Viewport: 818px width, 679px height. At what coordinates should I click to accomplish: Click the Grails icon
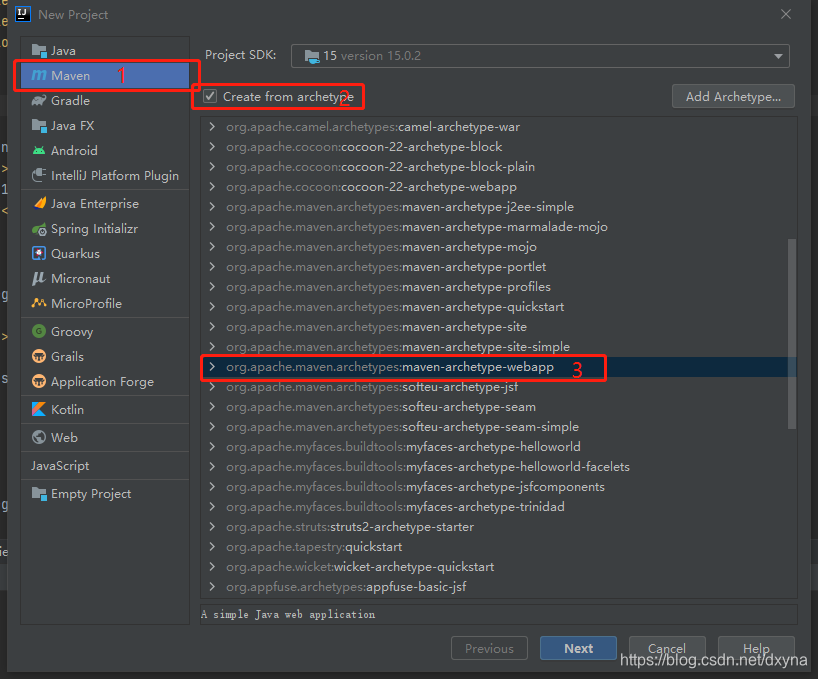coord(39,356)
